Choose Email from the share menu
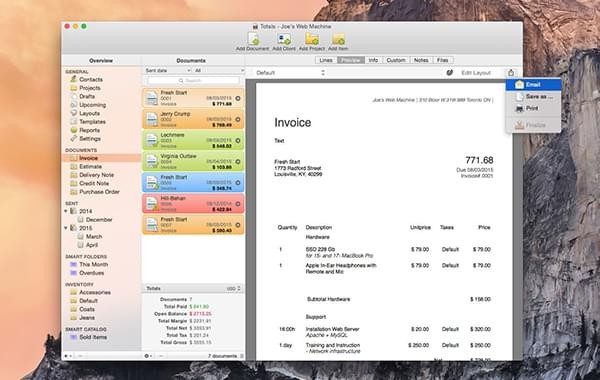The height and width of the screenshot is (380, 600). (533, 85)
